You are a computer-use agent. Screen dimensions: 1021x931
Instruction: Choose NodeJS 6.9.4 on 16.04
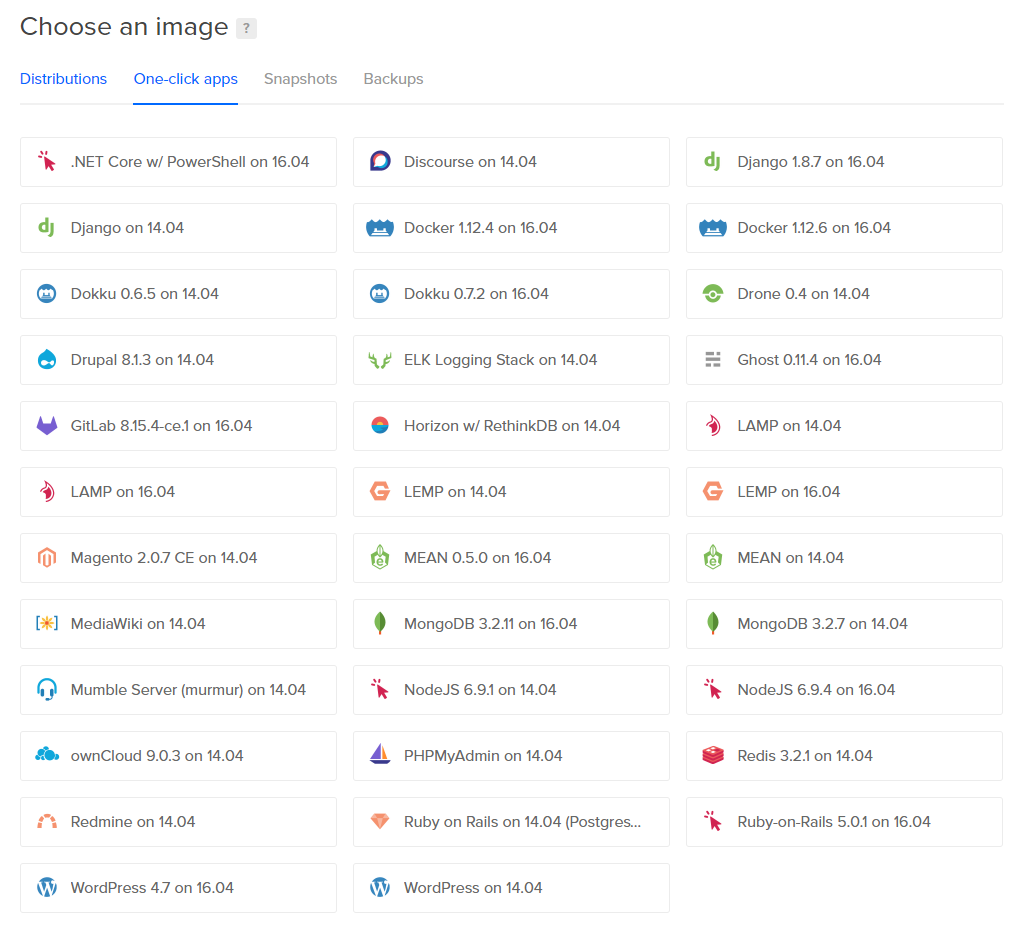844,689
